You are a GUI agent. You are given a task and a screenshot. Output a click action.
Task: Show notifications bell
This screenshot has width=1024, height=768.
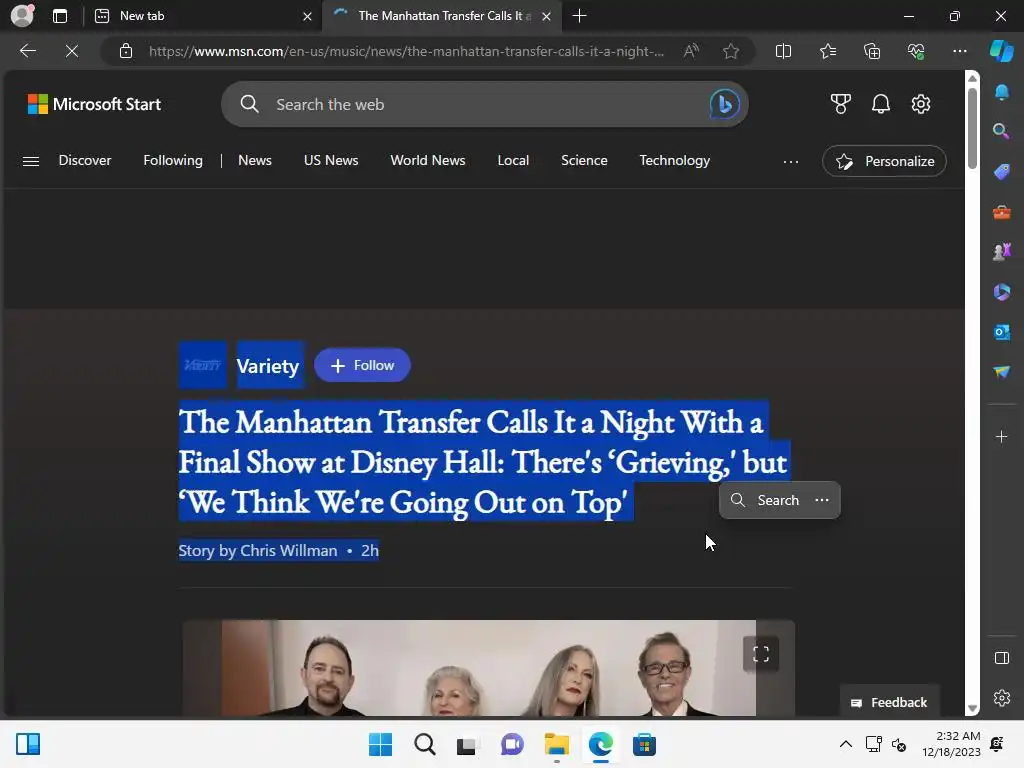[x=881, y=104]
